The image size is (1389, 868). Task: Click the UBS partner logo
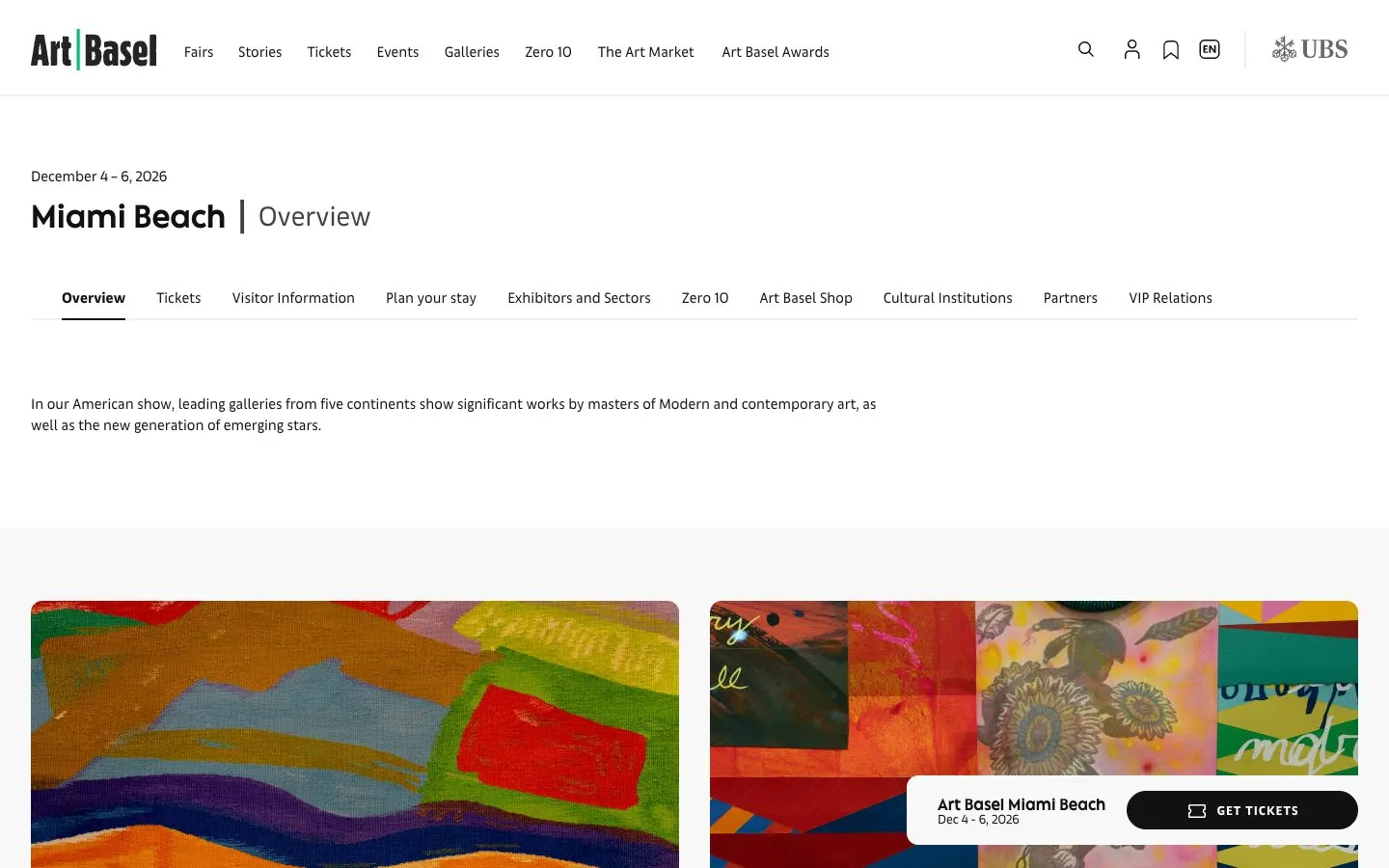(x=1310, y=49)
